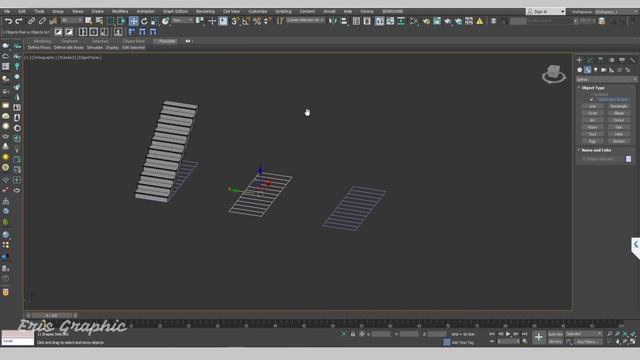Open the Rendering menu
The image size is (640, 360).
tap(205, 11)
